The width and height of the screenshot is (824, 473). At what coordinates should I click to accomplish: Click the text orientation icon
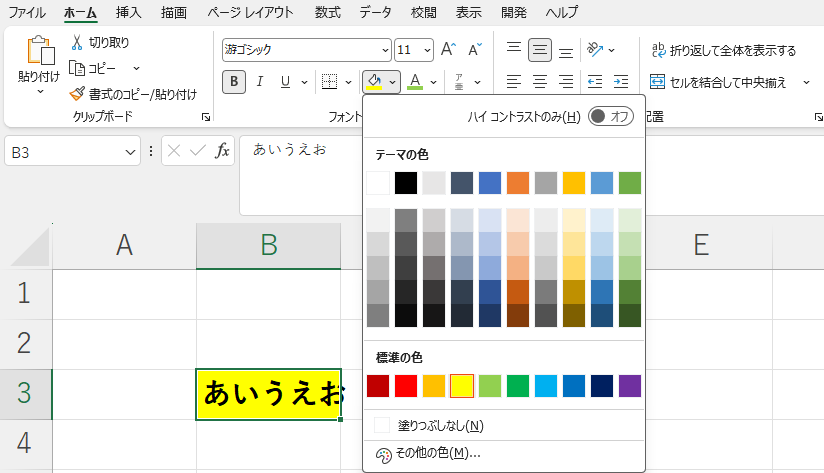595,50
